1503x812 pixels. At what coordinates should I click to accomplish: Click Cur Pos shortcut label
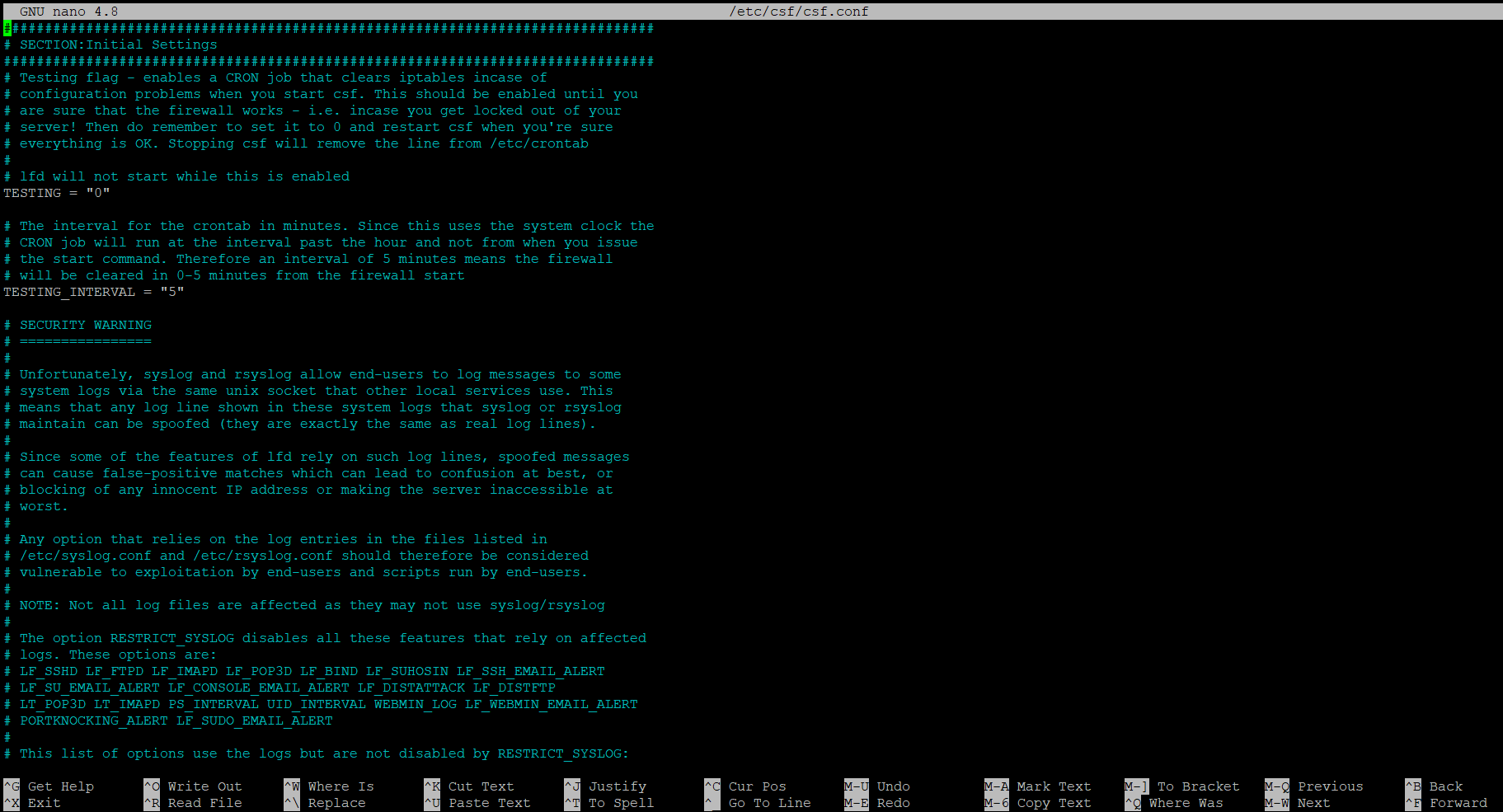pyautogui.click(x=757, y=786)
